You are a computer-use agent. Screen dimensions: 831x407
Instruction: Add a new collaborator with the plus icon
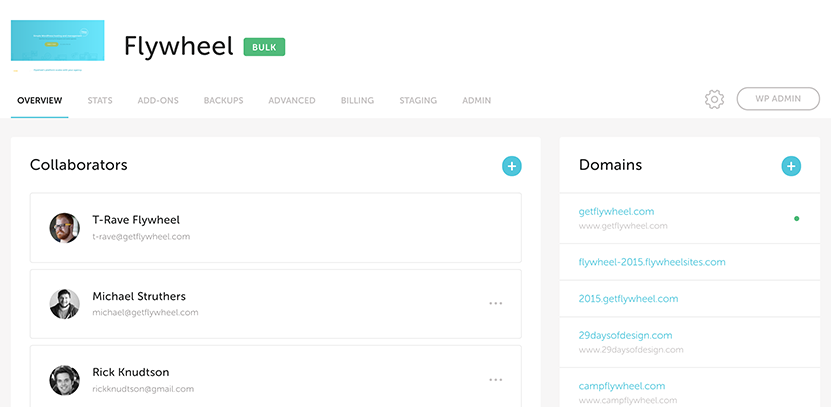(x=511, y=166)
